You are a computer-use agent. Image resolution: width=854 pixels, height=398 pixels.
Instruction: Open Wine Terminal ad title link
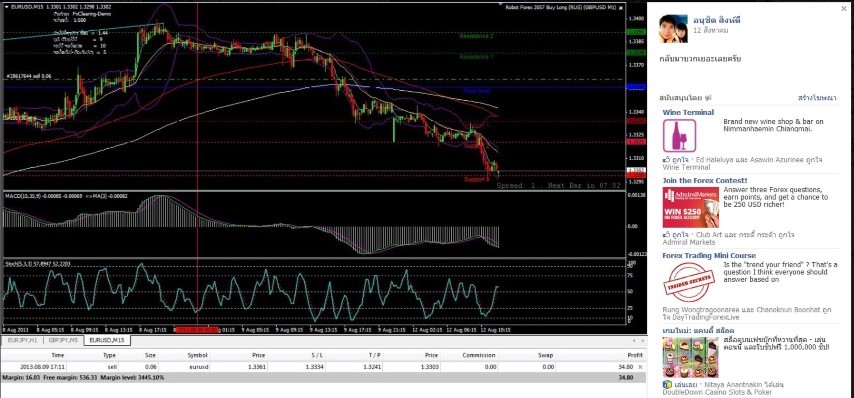click(x=688, y=112)
